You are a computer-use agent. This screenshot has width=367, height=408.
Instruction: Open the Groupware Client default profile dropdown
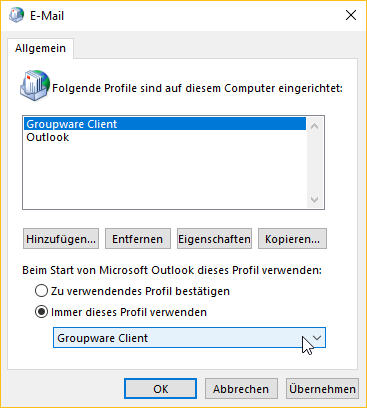(189, 338)
